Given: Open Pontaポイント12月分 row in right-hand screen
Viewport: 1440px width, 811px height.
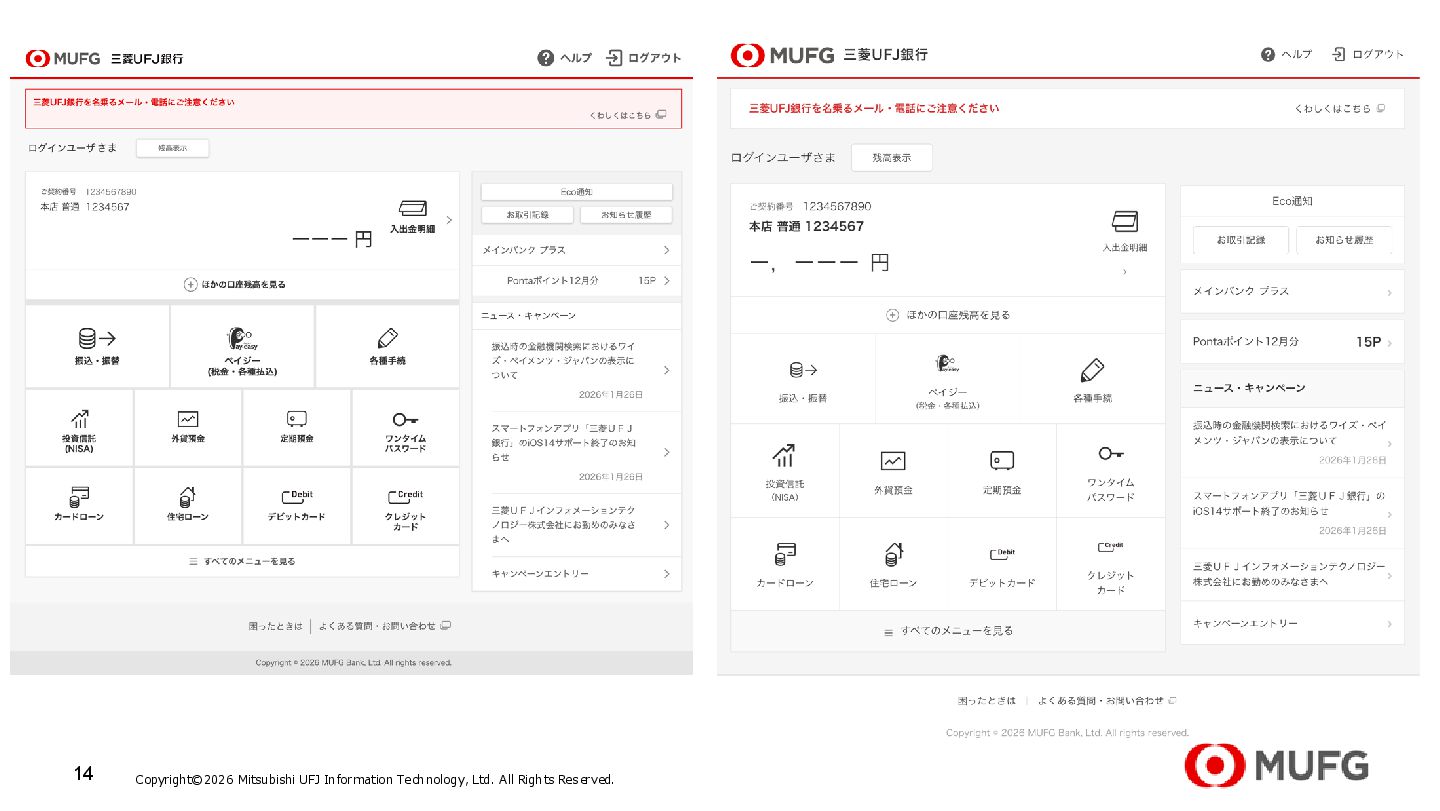Looking at the screenshot, I should click(1292, 342).
